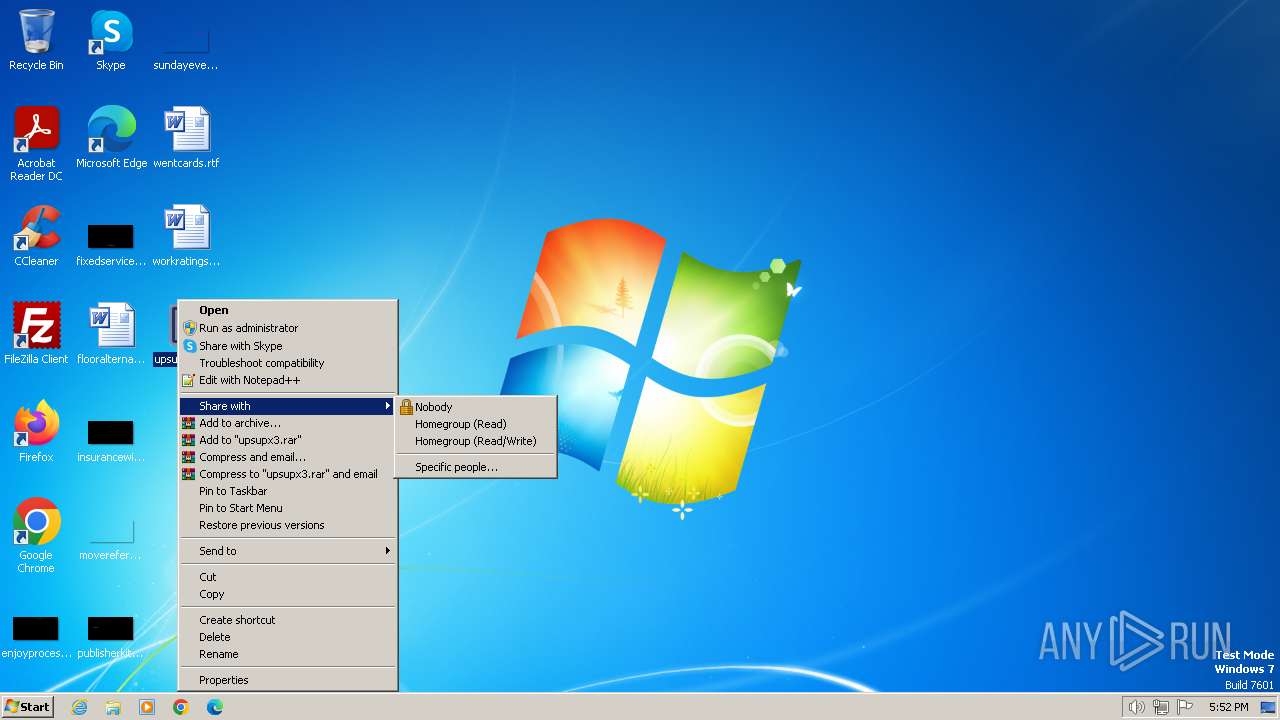Choose Pin to Taskbar
This screenshot has height=720, width=1280.
[x=288, y=491]
